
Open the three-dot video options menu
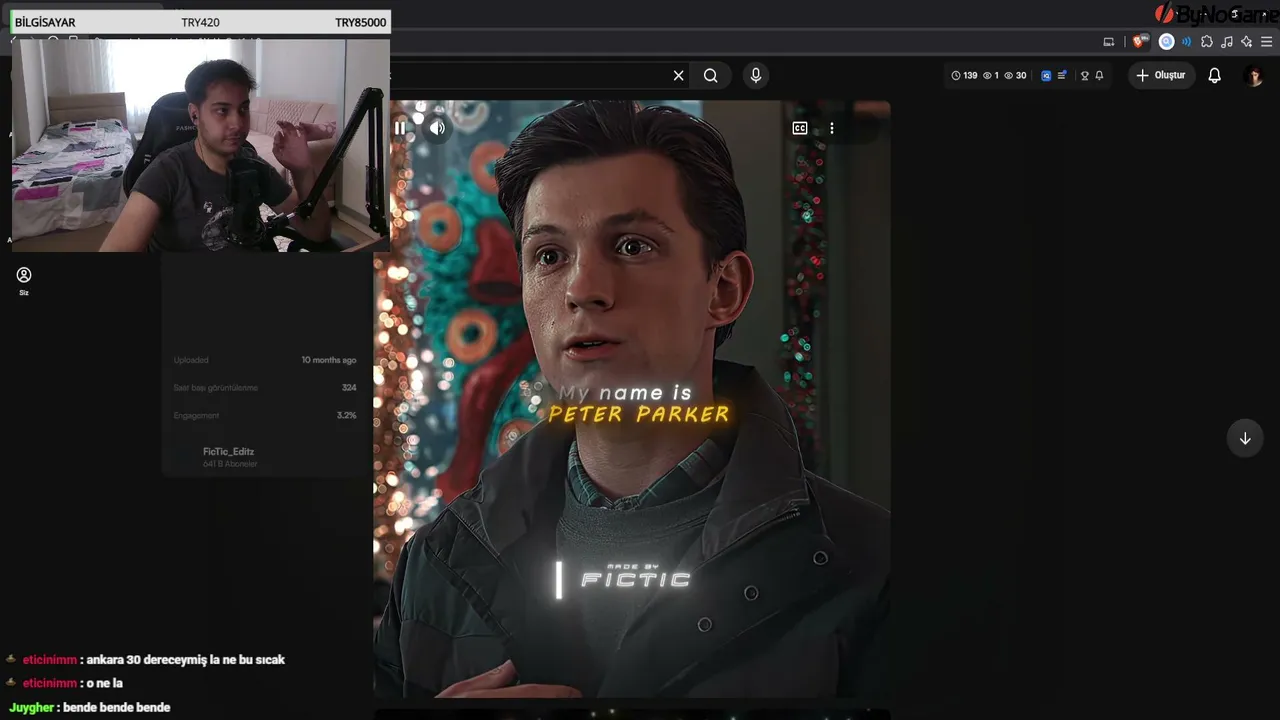coord(831,128)
